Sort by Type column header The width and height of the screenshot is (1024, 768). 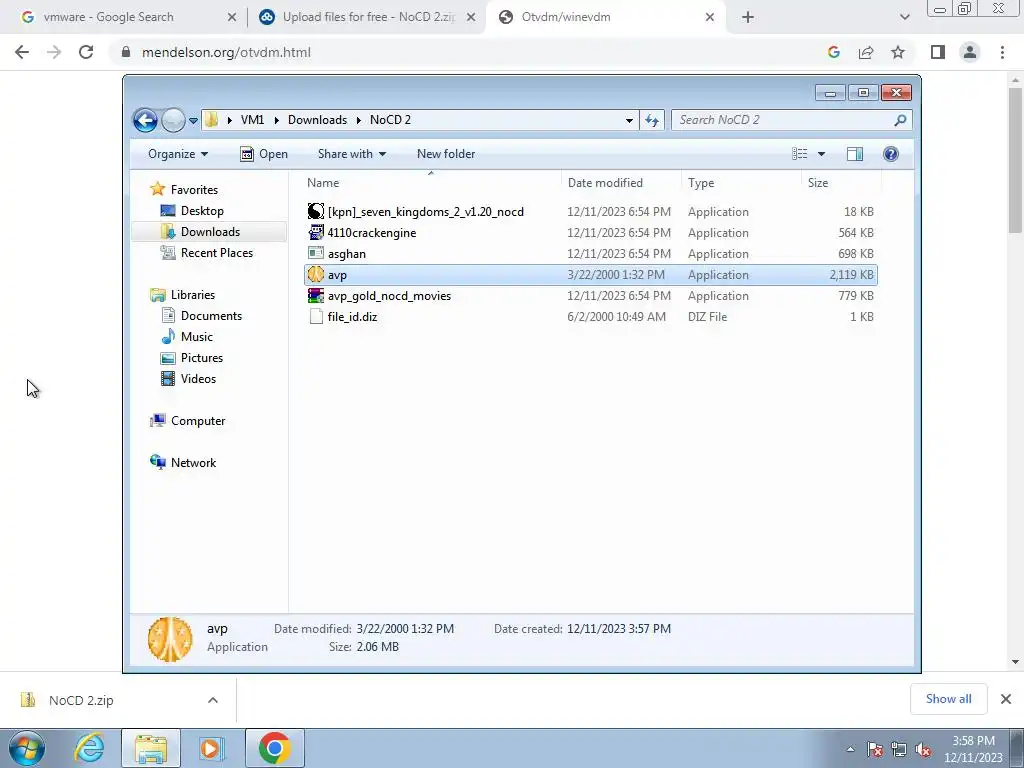point(741,183)
